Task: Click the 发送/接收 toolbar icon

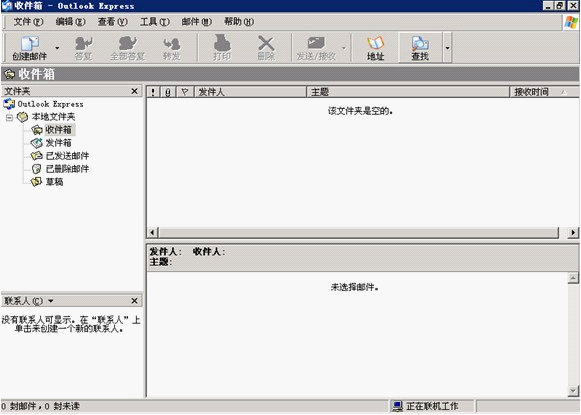Action: pyautogui.click(x=316, y=47)
